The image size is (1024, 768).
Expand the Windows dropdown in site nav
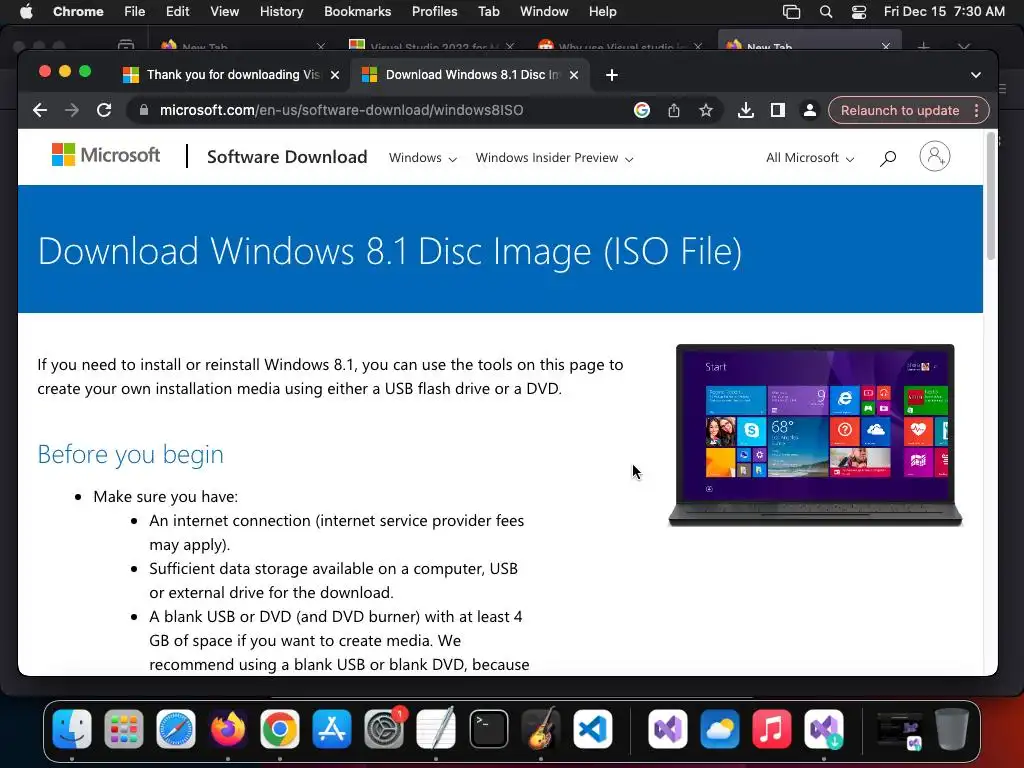tap(423, 158)
